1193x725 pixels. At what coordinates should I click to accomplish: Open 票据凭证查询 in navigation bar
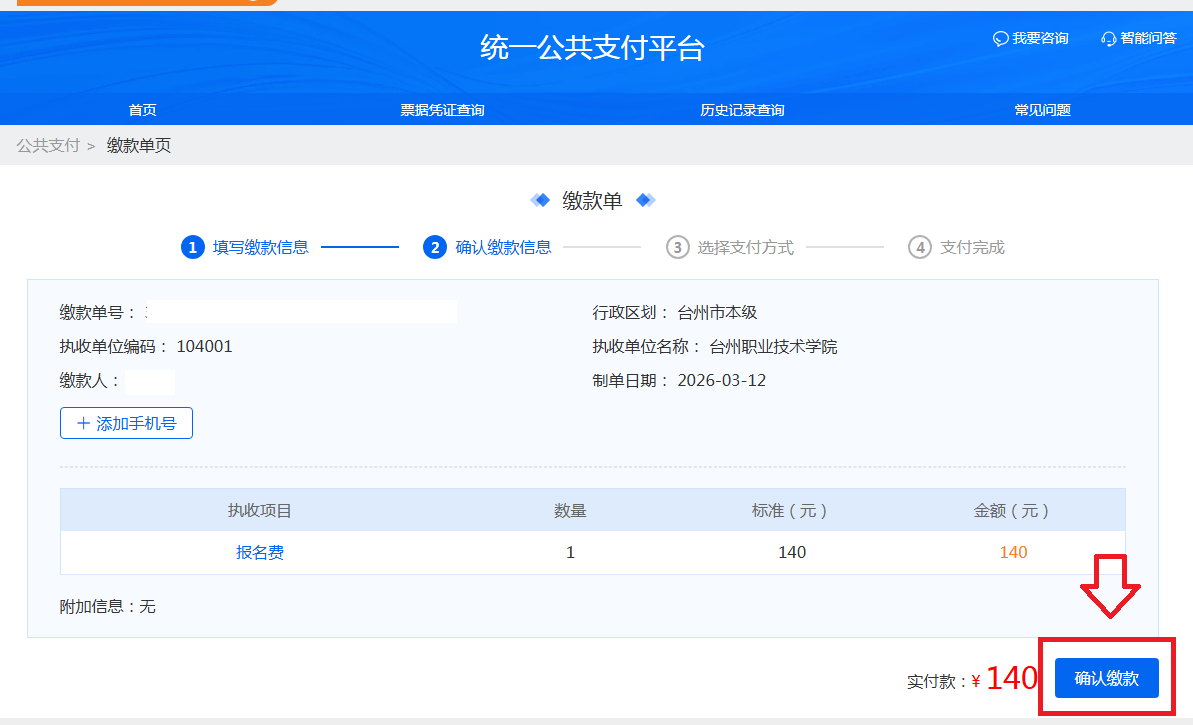point(442,110)
